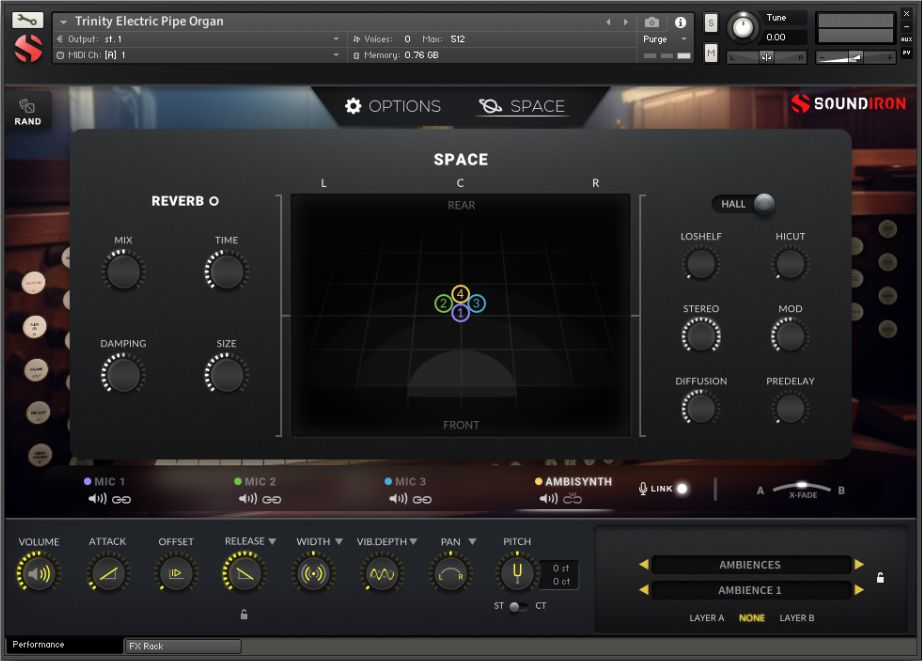Go to next instrument arrow

coord(626,22)
